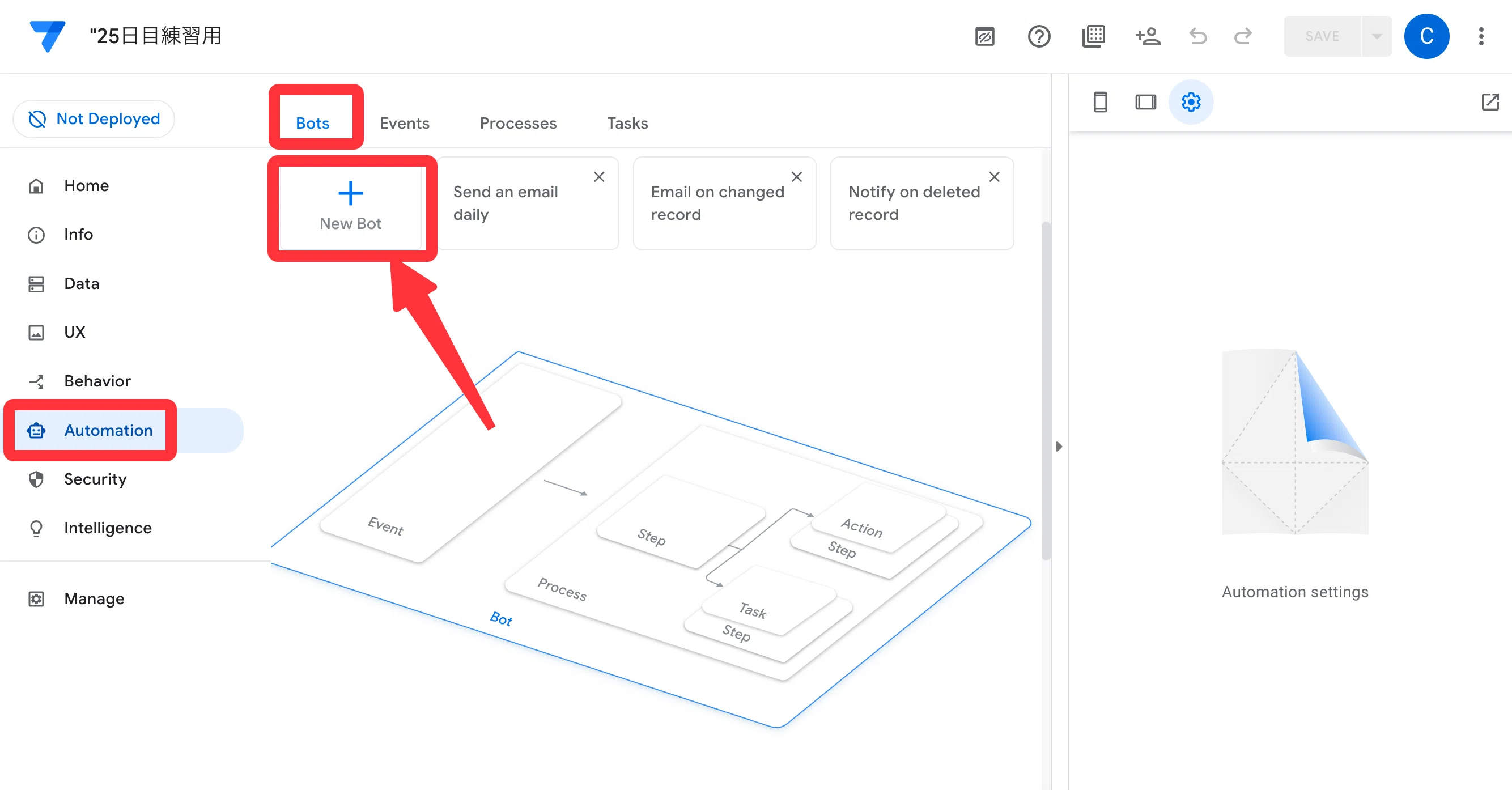This screenshot has height=790, width=1512.
Task: Create a New Bot
Action: pyautogui.click(x=350, y=207)
